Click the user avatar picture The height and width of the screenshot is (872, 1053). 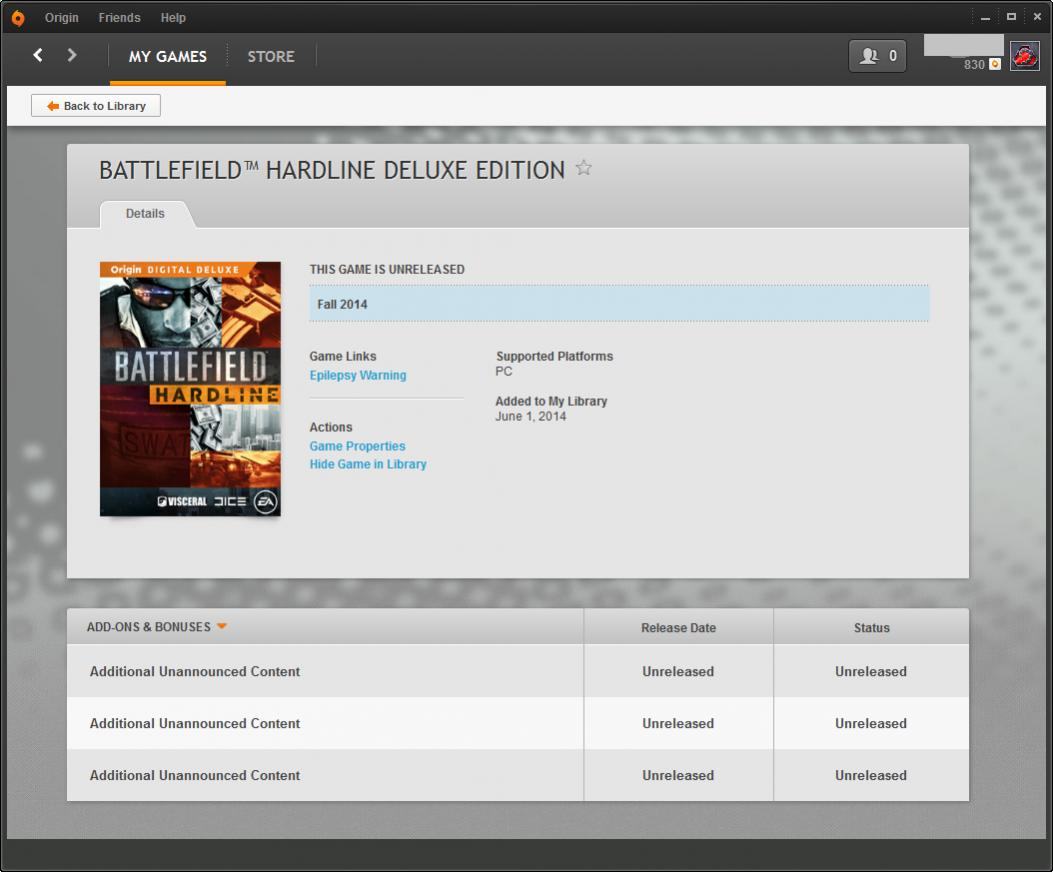1024,56
